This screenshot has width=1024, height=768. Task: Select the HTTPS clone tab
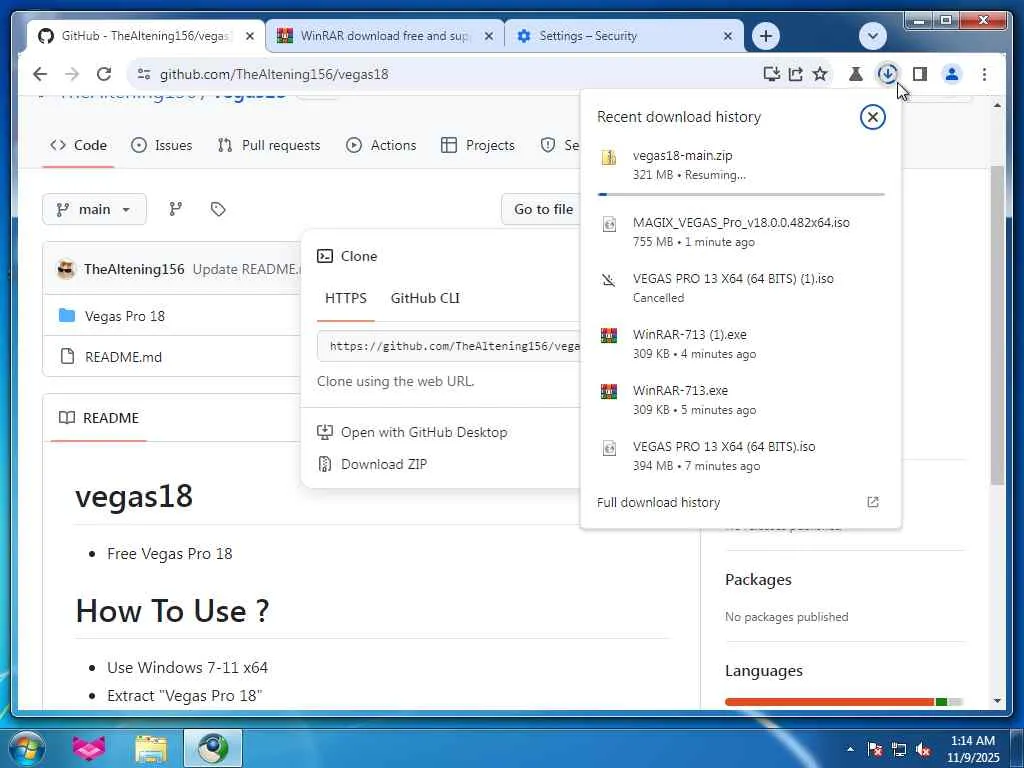[345, 298]
